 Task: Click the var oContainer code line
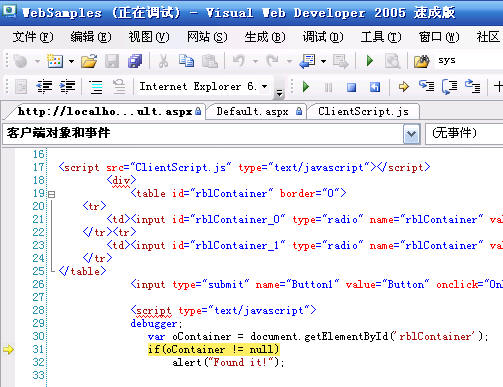(318, 336)
